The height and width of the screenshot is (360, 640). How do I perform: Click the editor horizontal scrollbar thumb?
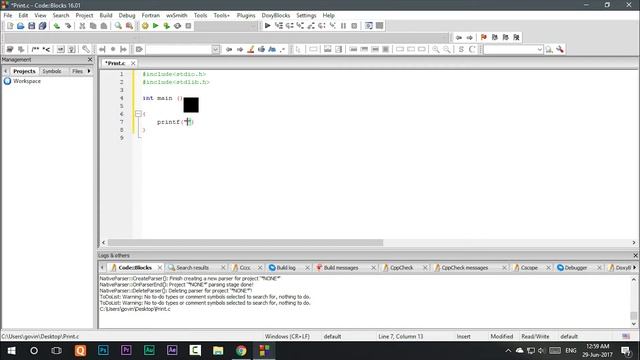245,242
